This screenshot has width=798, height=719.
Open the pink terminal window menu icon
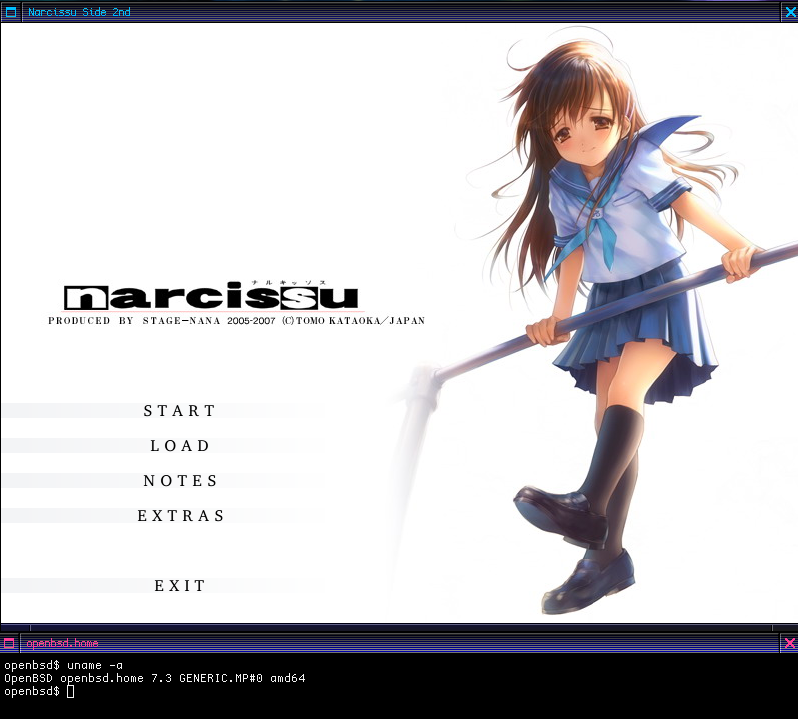[x=9, y=643]
